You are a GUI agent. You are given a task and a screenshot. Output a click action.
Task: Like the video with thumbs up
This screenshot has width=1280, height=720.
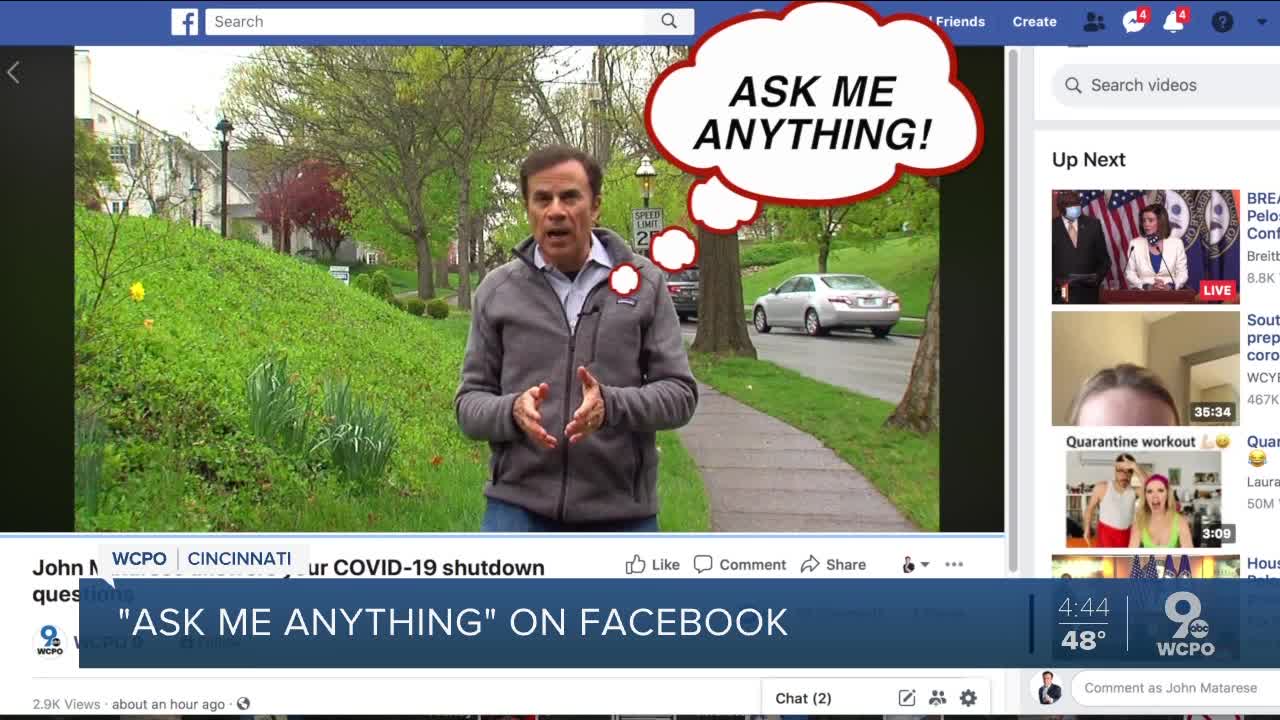pos(652,564)
